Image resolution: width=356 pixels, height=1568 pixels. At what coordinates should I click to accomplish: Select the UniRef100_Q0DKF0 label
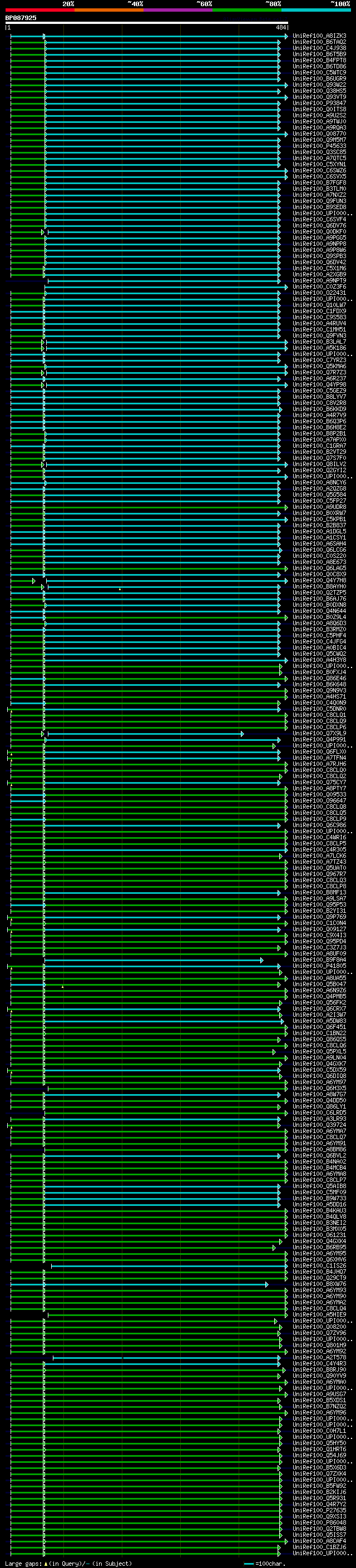319,232
